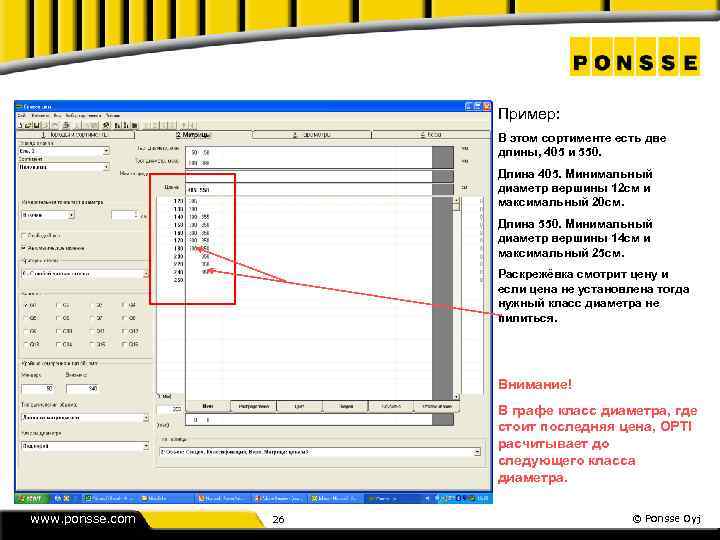Viewport: 720px width, 540px height.
Task: Open tab number 1 of the assortment window
Action: 75,135
